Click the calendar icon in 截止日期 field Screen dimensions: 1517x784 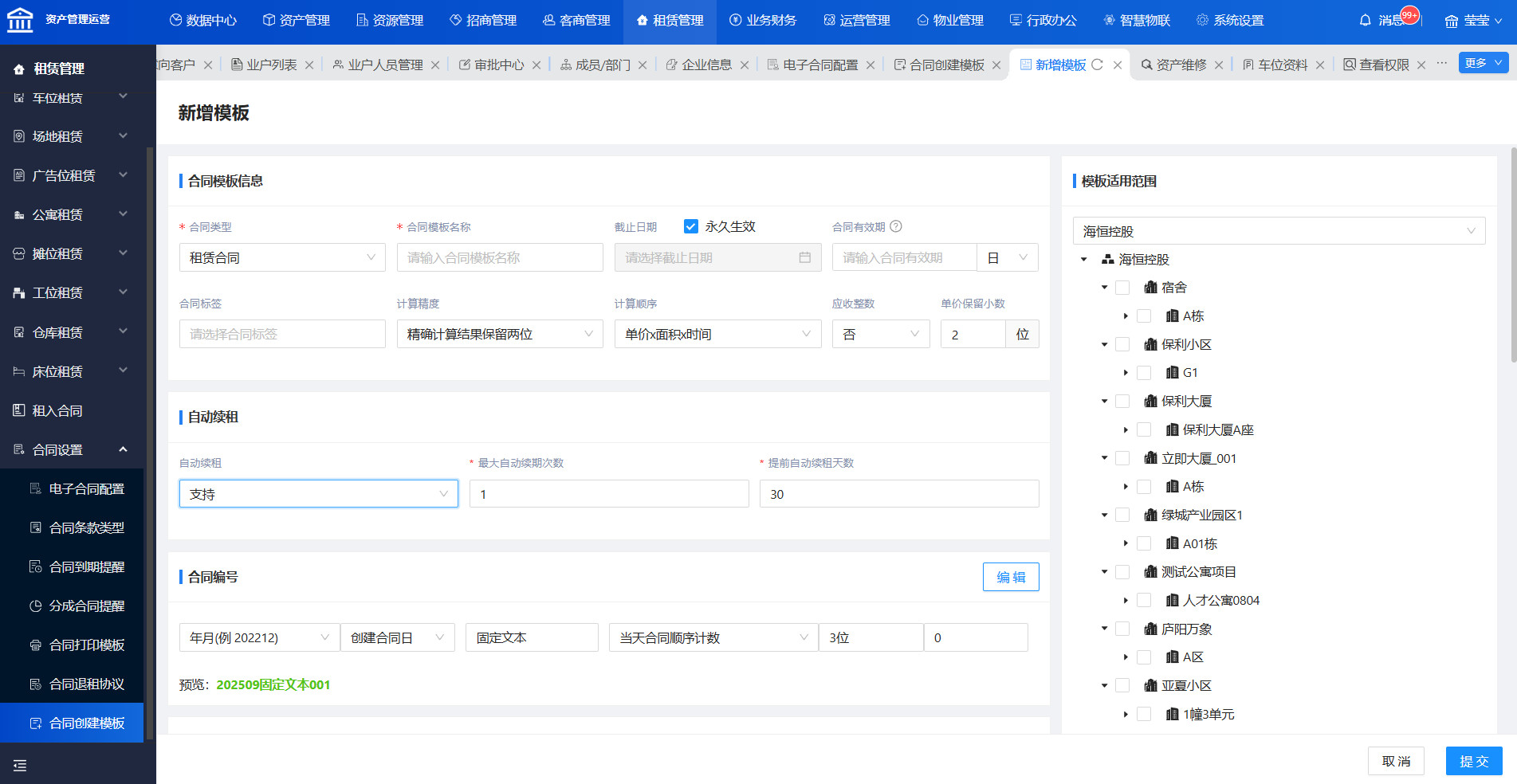pos(804,257)
